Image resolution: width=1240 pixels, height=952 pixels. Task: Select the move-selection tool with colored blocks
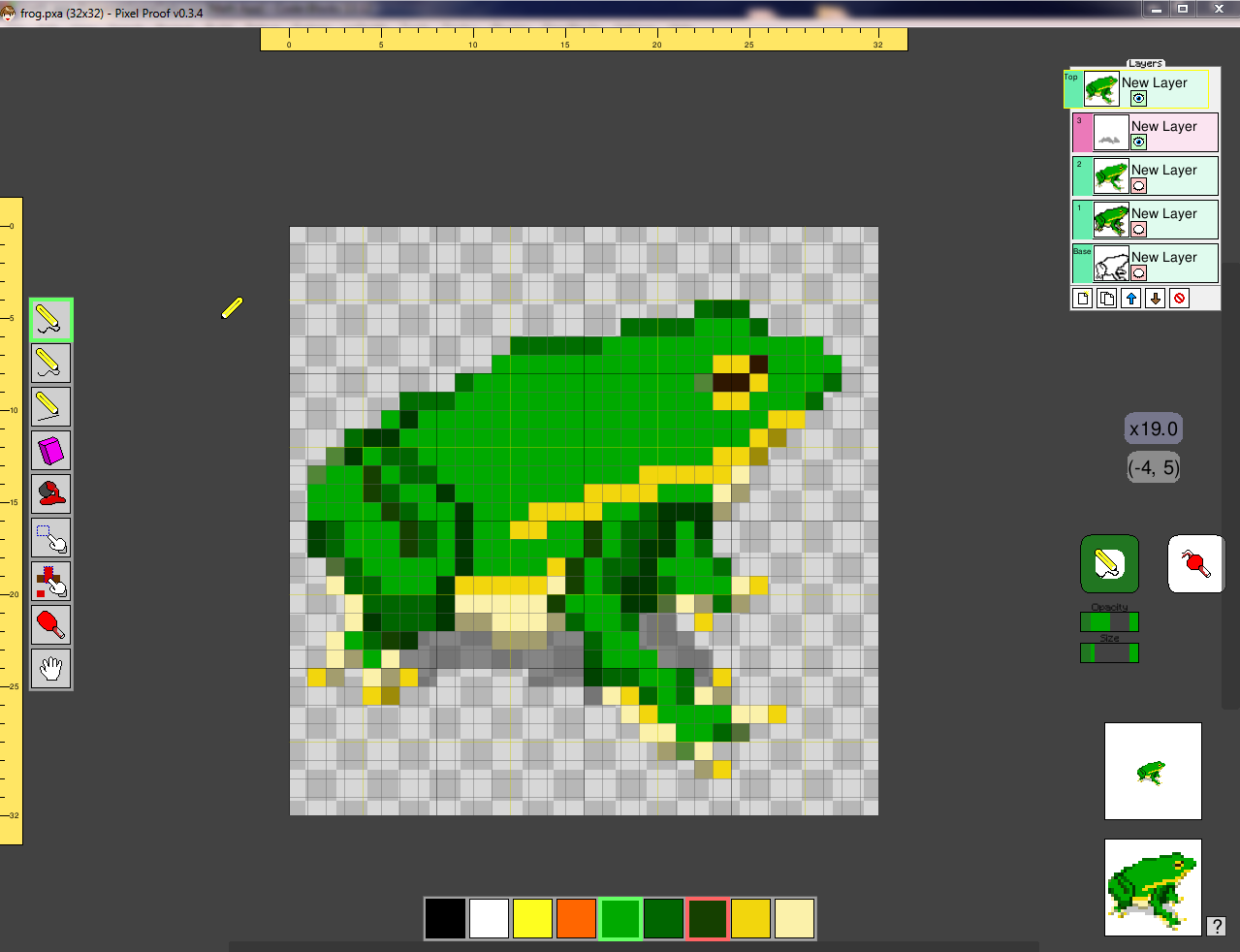tap(50, 582)
